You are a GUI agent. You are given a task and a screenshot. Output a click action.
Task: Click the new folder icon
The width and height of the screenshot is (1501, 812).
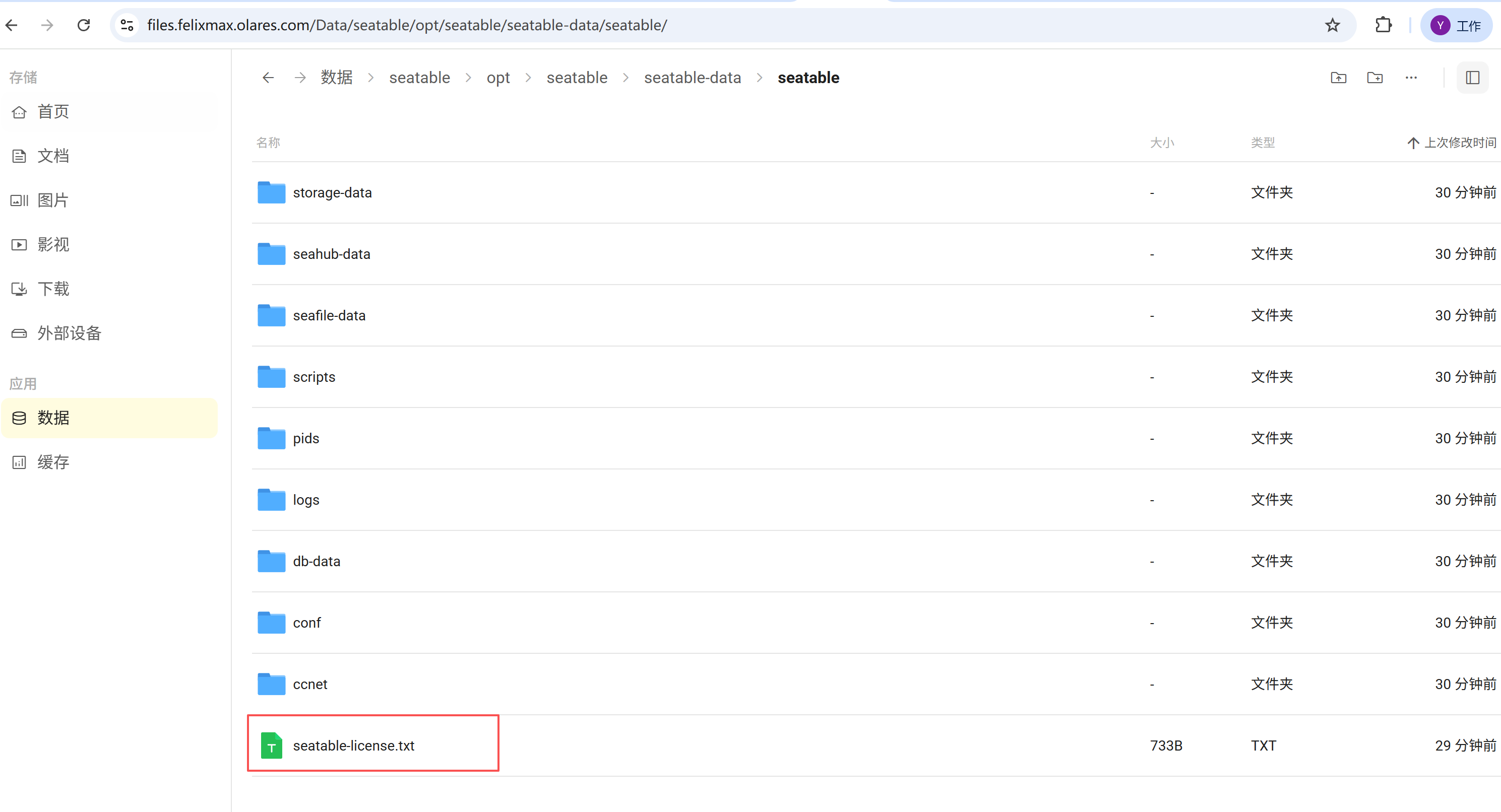(x=1374, y=78)
